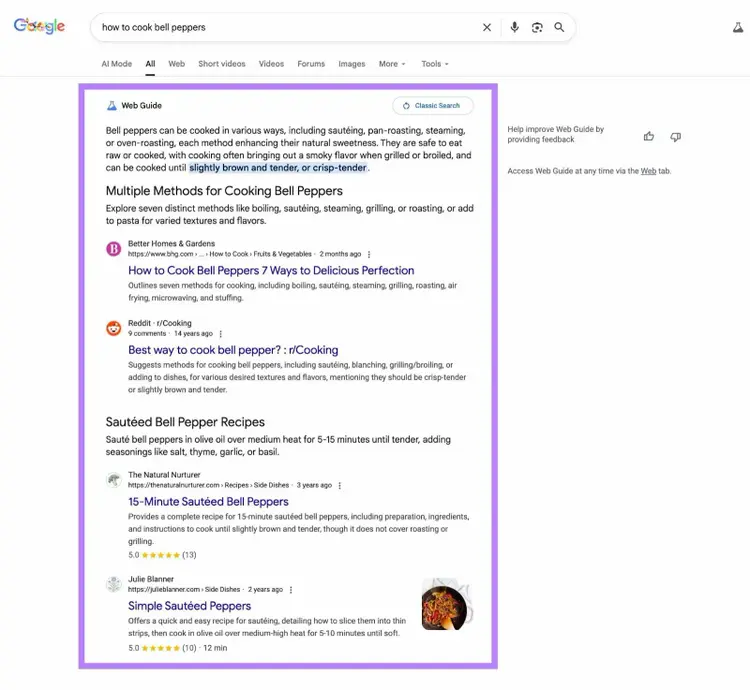The width and height of the screenshot is (750, 690).
Task: Click 'Help improve Web Guide' feedback text
Action: [x=555, y=134]
